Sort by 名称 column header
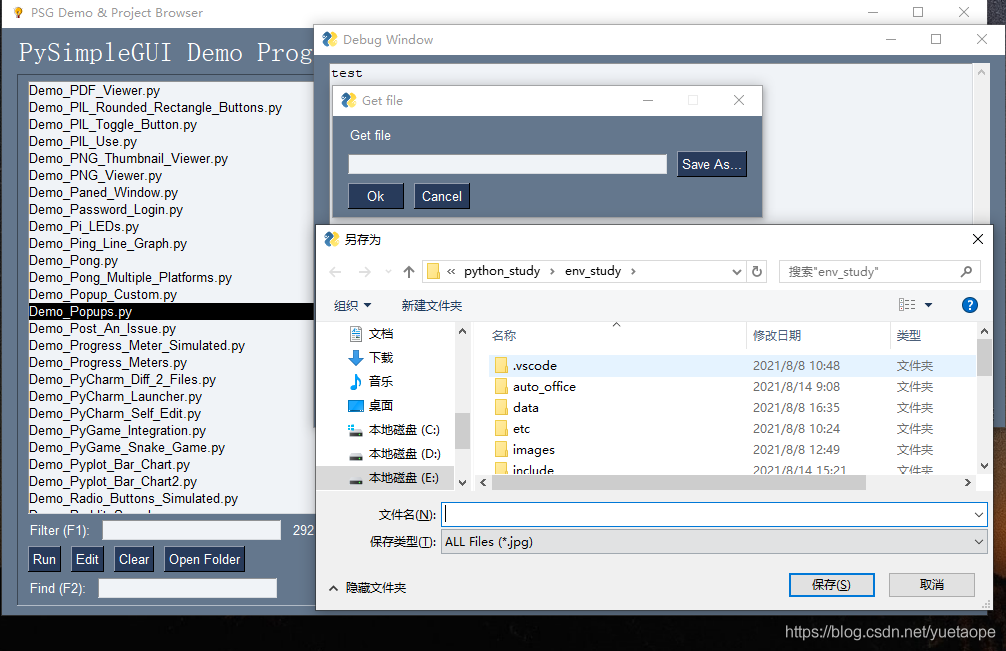Image resolution: width=1006 pixels, height=651 pixels. (x=504, y=335)
